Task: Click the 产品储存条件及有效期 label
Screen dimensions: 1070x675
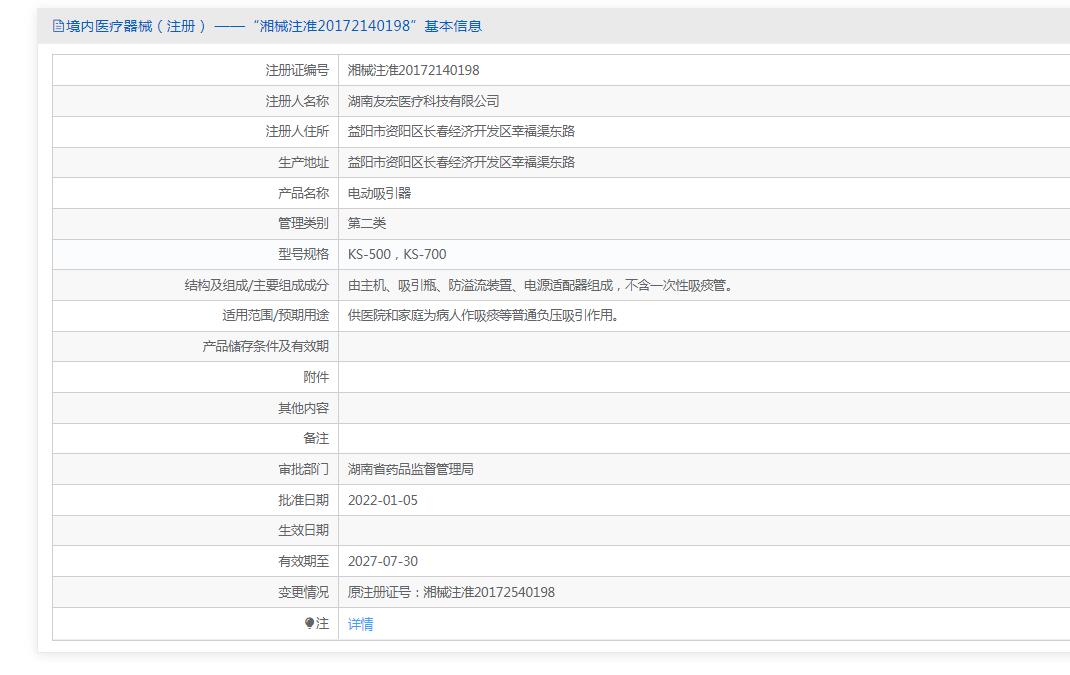Action: [x=265, y=346]
